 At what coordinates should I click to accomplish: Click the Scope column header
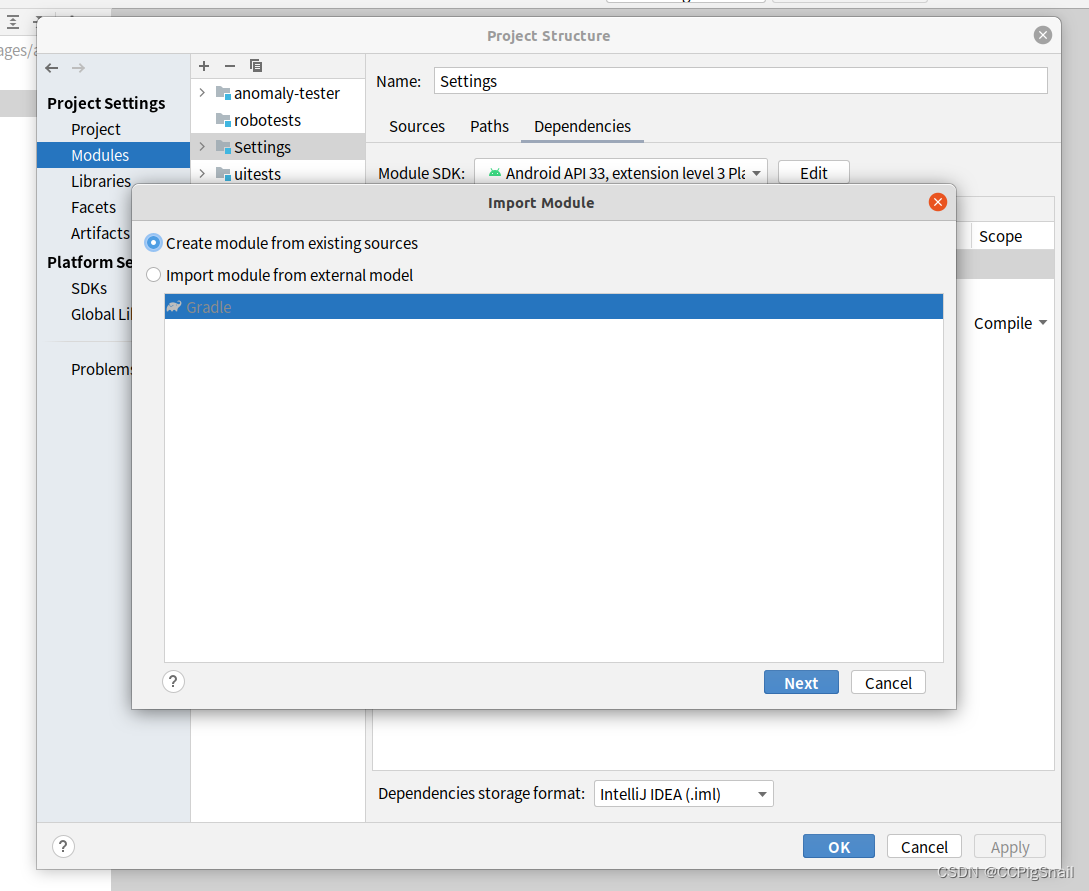(x=1000, y=237)
